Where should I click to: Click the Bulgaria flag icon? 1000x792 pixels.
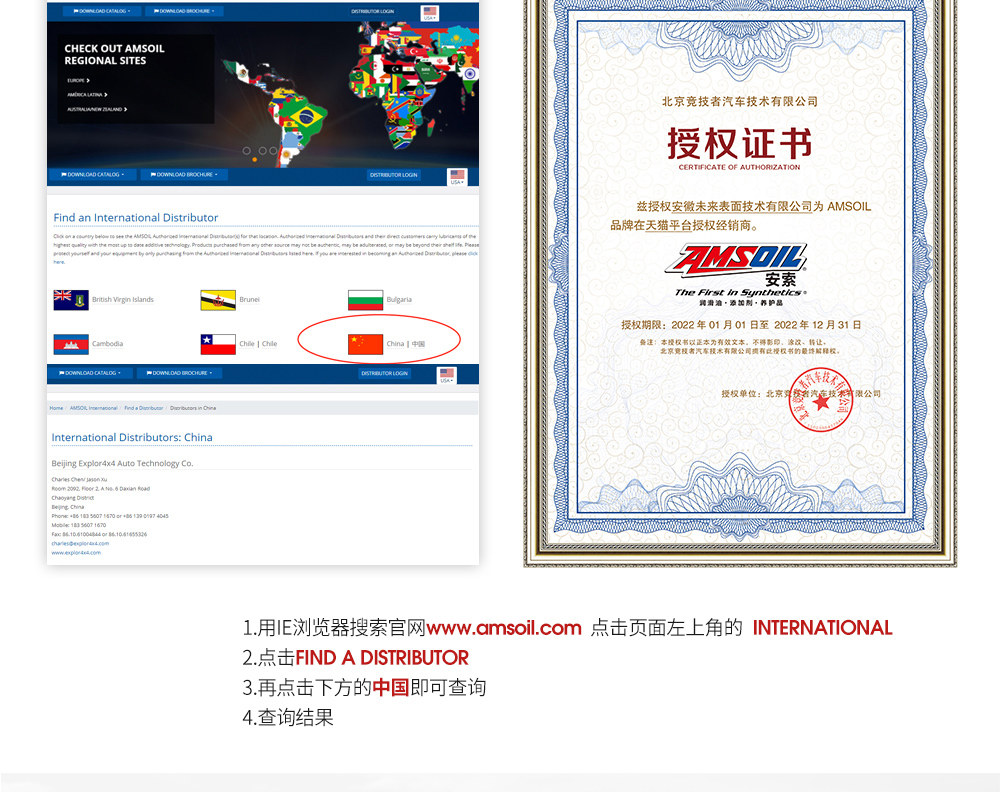pyautogui.click(x=365, y=300)
